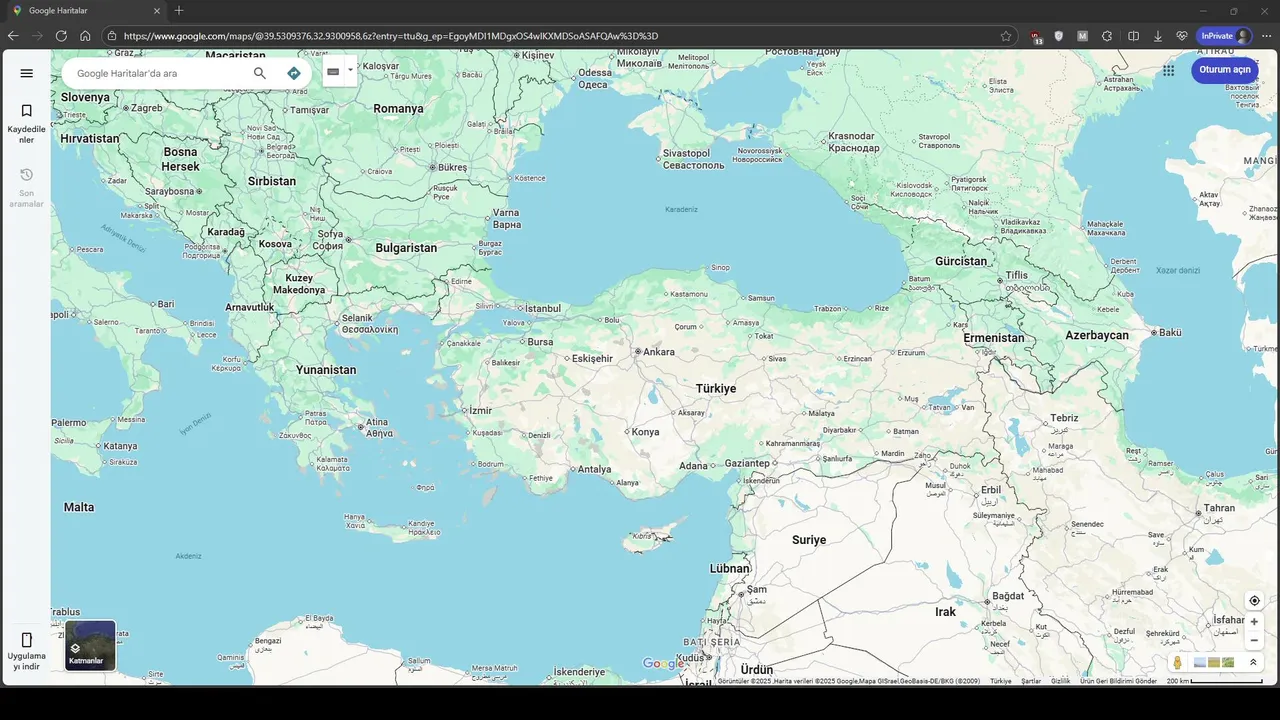Zoom in with the plus button
Screen dimensions: 1280x720
point(1254,622)
